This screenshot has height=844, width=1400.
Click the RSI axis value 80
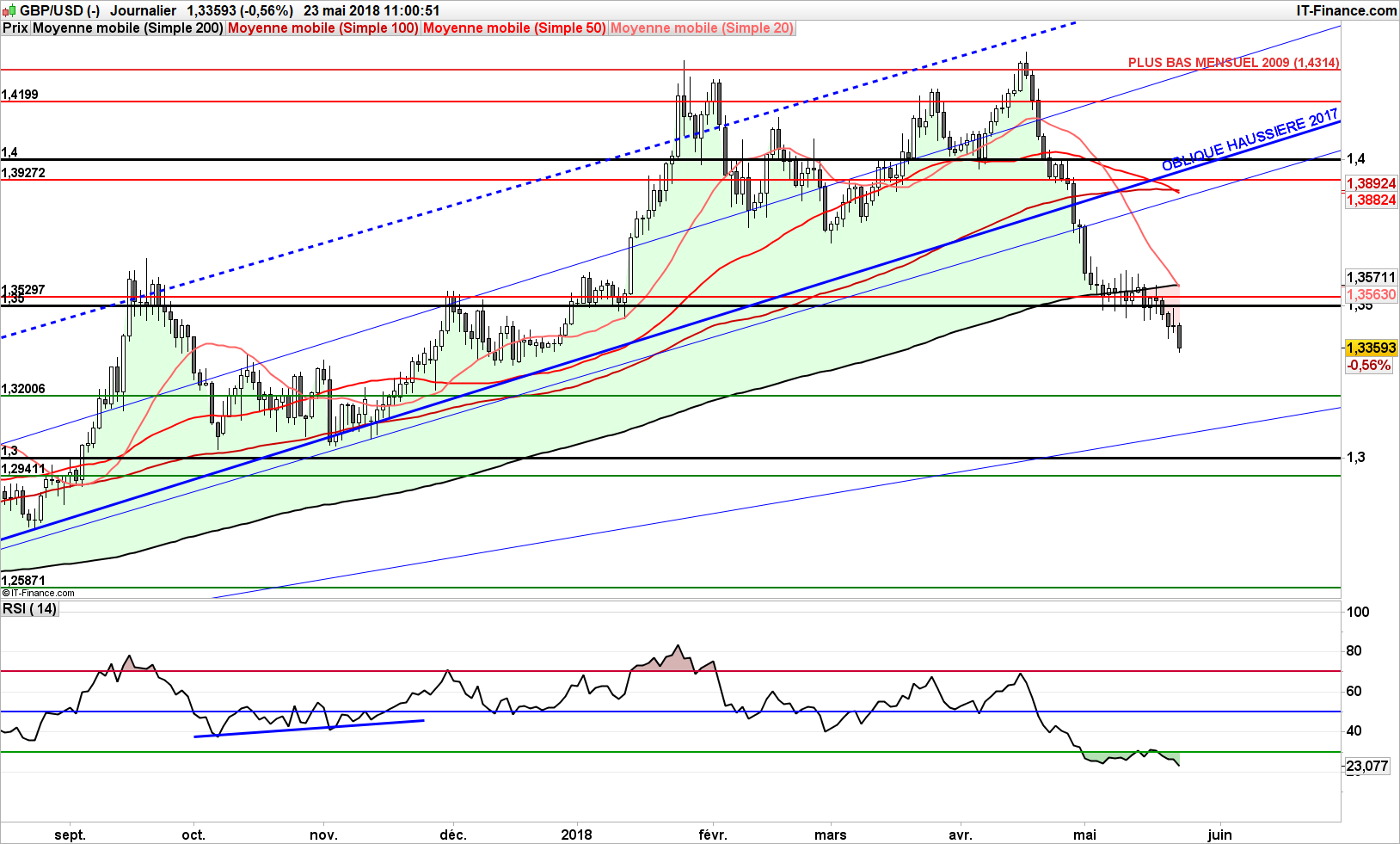(x=1354, y=651)
